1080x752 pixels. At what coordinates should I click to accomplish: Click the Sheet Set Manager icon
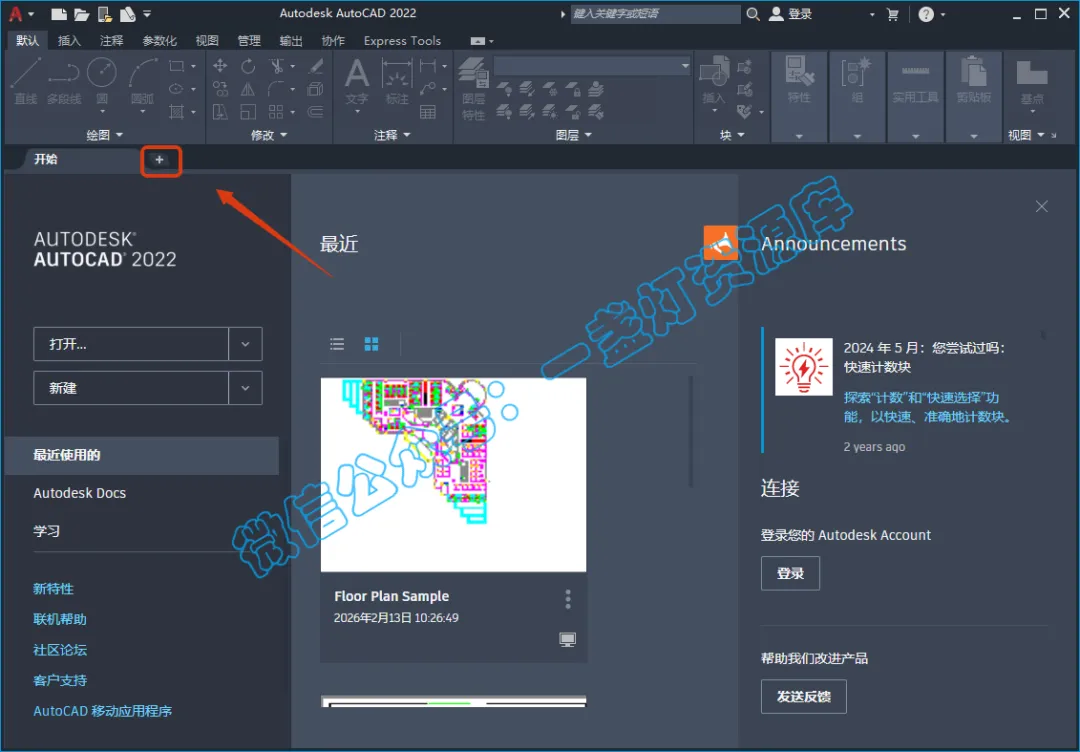click(x=128, y=14)
